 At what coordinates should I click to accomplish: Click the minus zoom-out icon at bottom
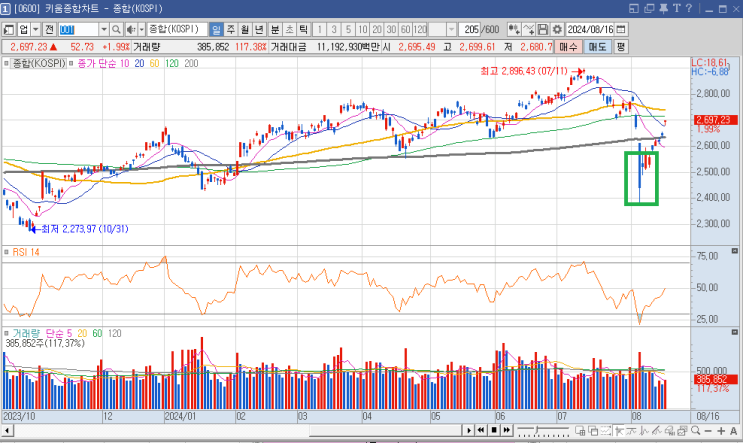(708, 431)
